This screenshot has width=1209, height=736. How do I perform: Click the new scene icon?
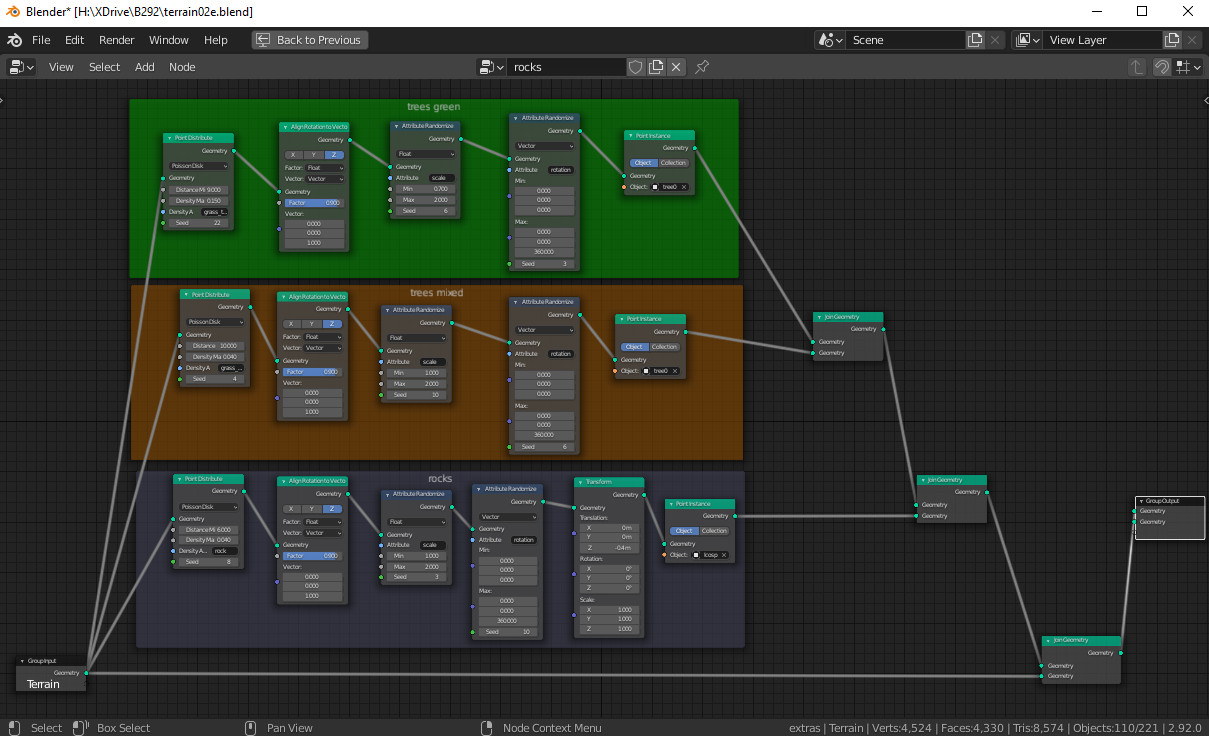pos(975,40)
